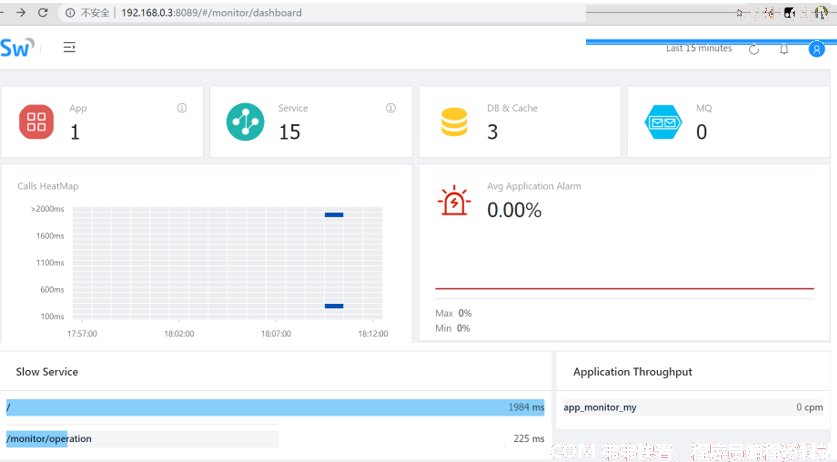The height and width of the screenshot is (462, 837).
Task: Click the upper blue heatmap cell near >2000ms
Action: [334, 215]
